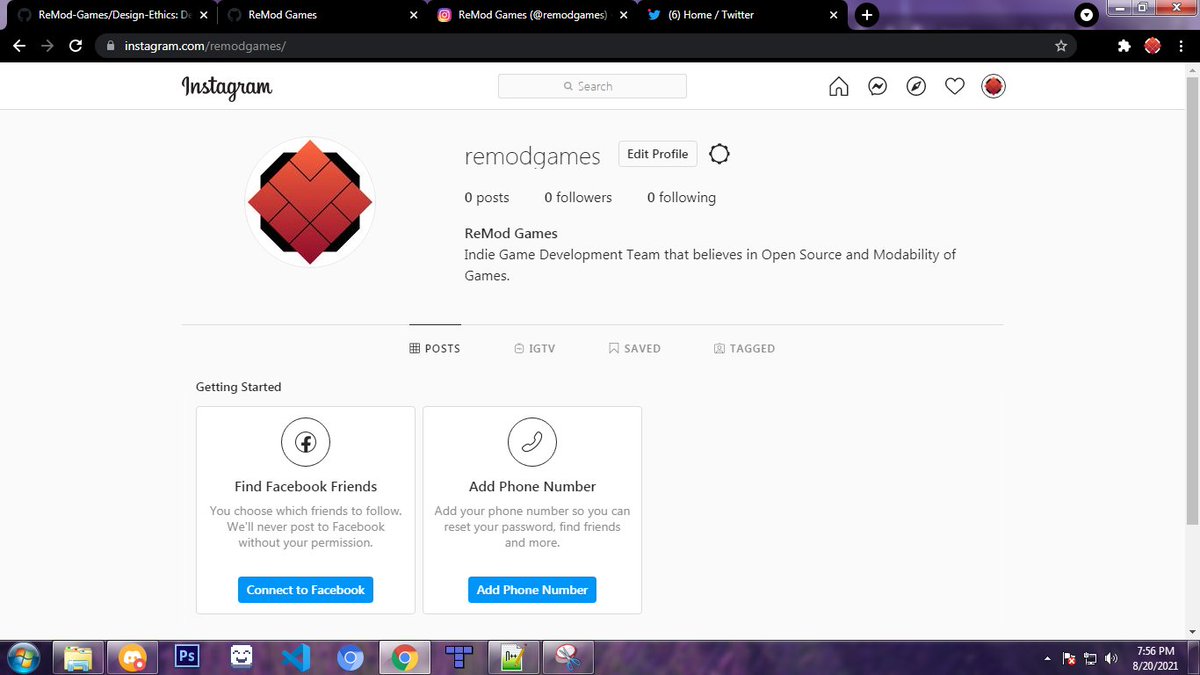Click the volume speaker tray icon
The height and width of the screenshot is (675, 1200).
[1111, 658]
